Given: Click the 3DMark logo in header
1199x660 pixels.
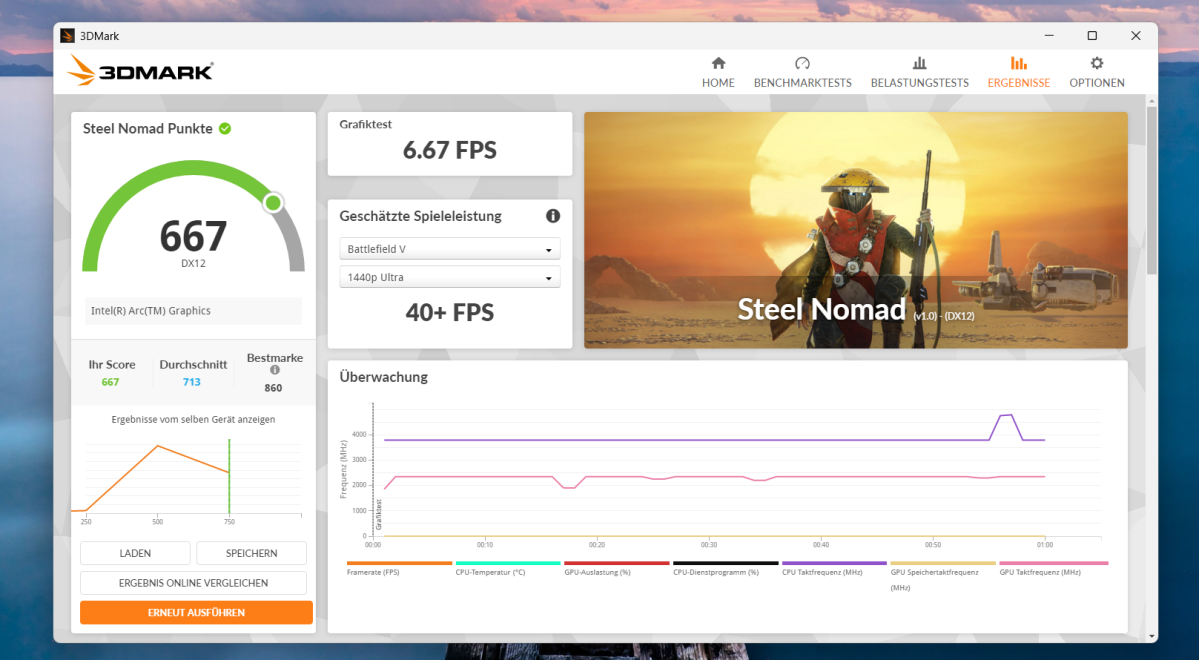Looking at the screenshot, I should 140,71.
